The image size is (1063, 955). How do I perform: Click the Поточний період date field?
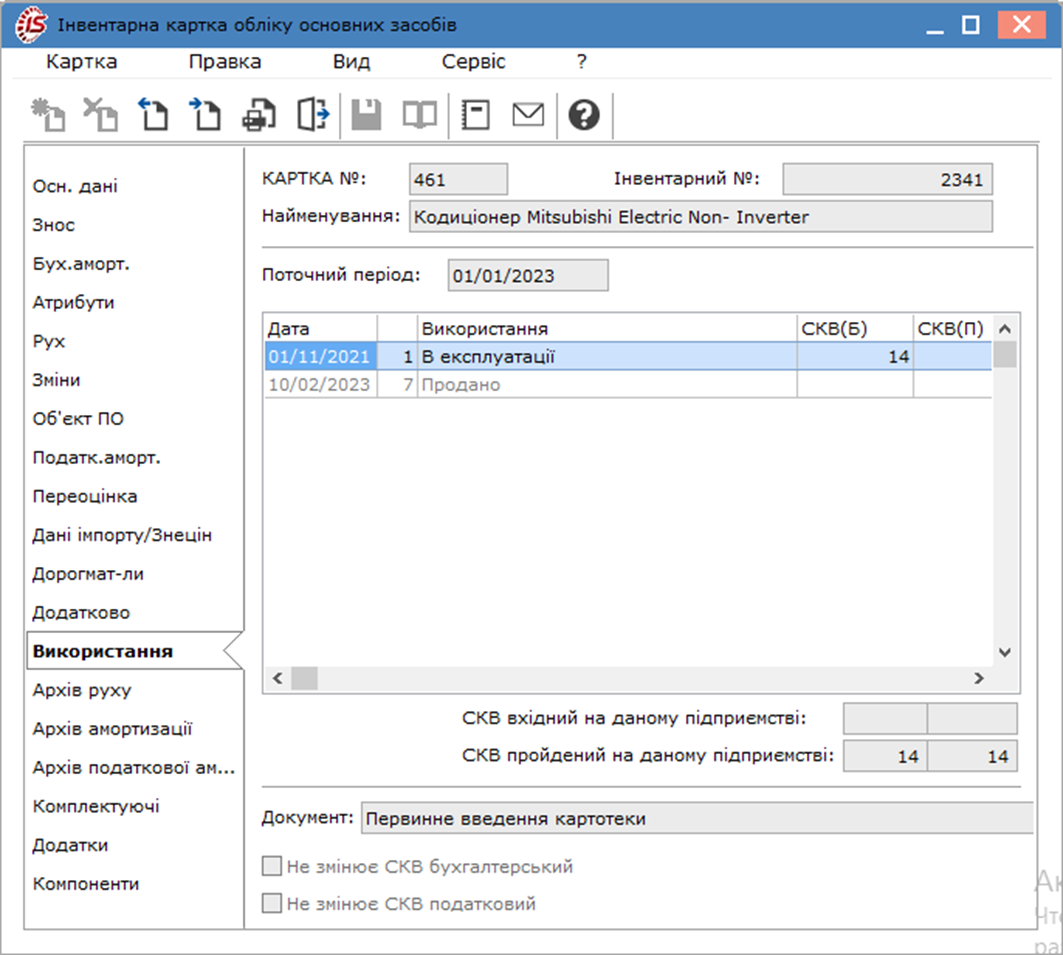pyautogui.click(x=528, y=276)
